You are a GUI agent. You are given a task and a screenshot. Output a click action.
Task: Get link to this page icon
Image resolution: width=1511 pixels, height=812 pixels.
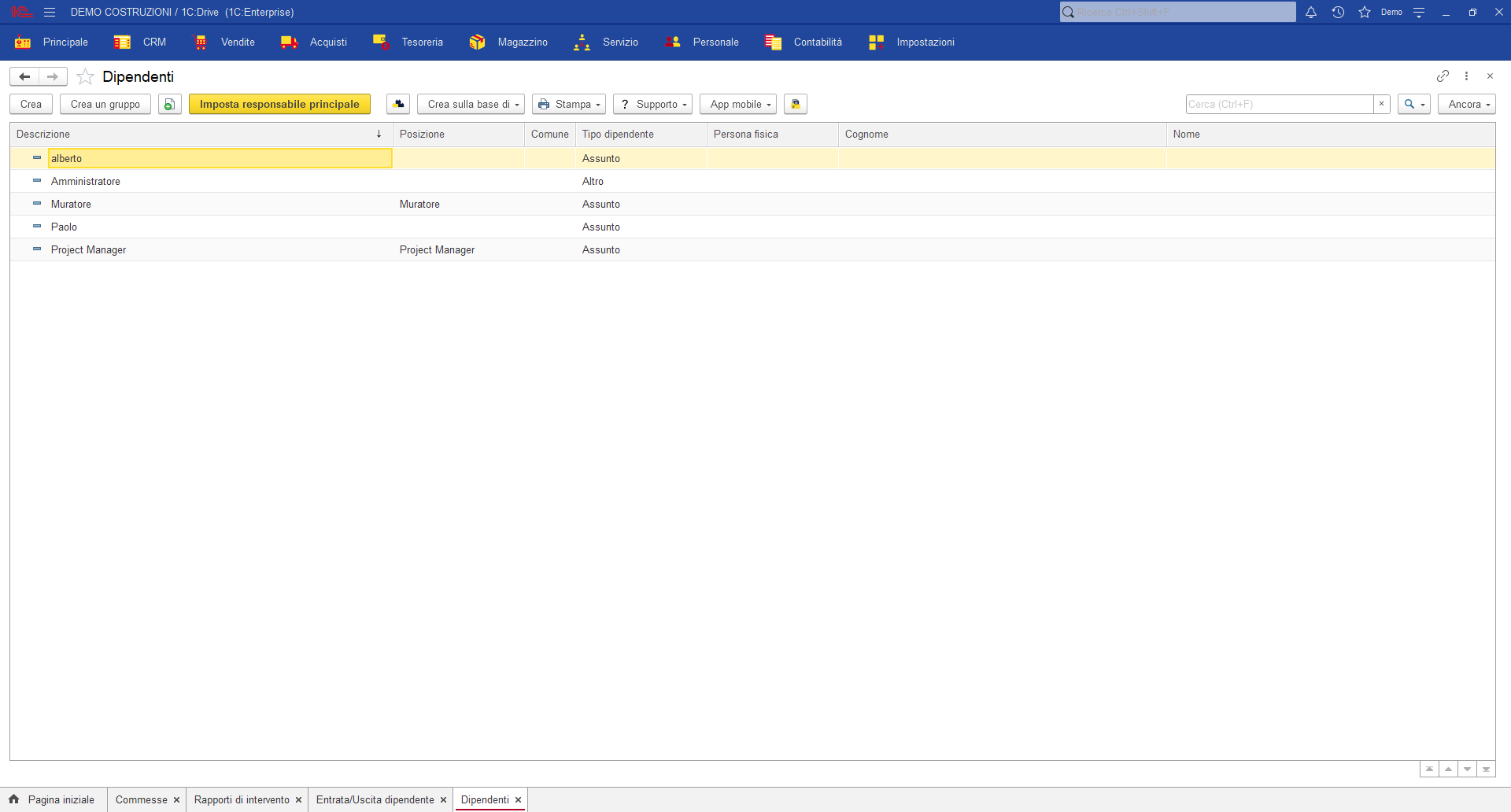point(1443,76)
